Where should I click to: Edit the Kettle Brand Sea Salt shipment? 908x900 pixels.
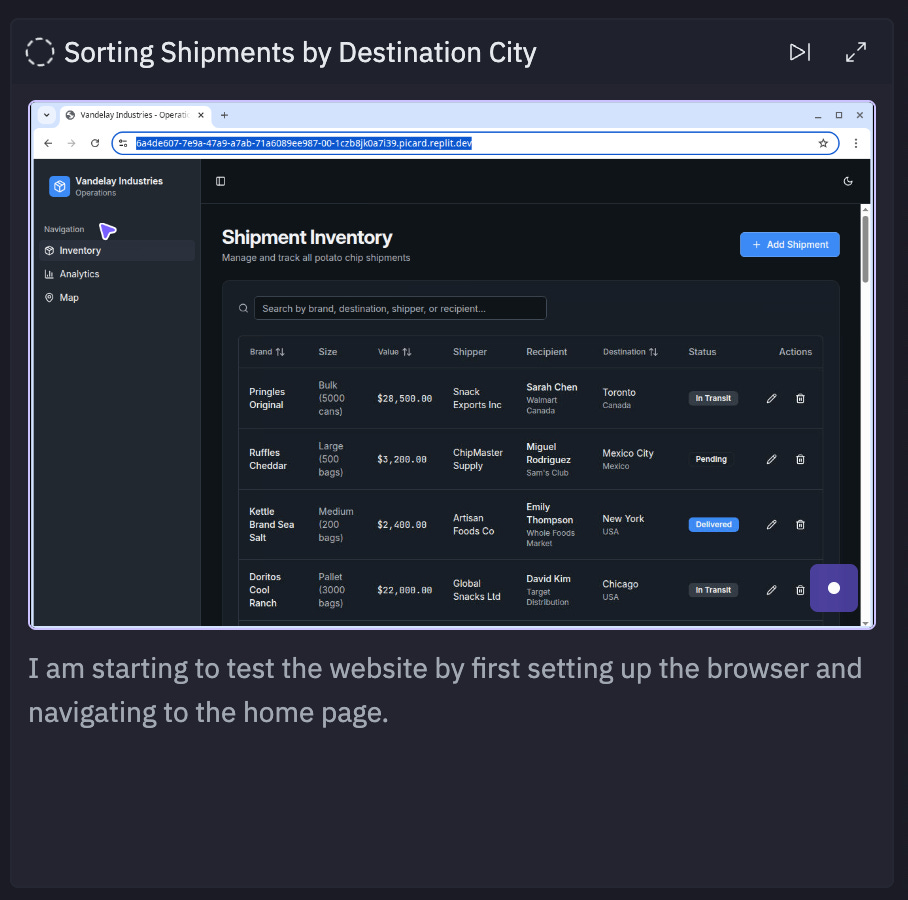[x=771, y=525]
